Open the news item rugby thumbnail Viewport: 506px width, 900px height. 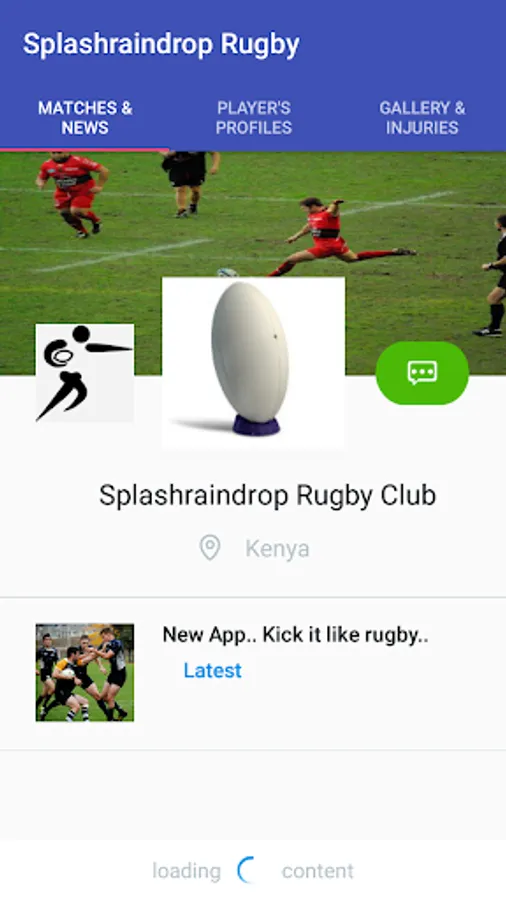pyautogui.click(x=85, y=672)
